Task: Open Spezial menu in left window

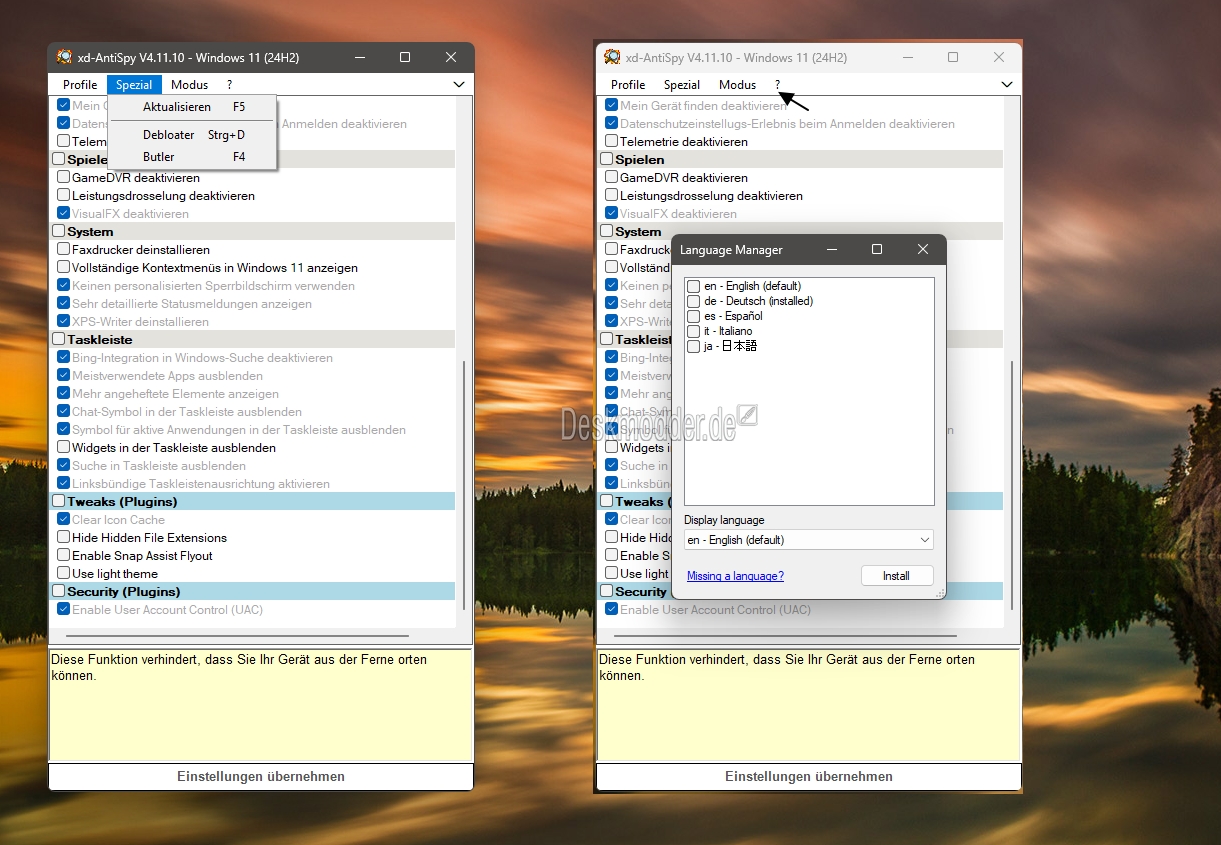Action: [x=134, y=85]
